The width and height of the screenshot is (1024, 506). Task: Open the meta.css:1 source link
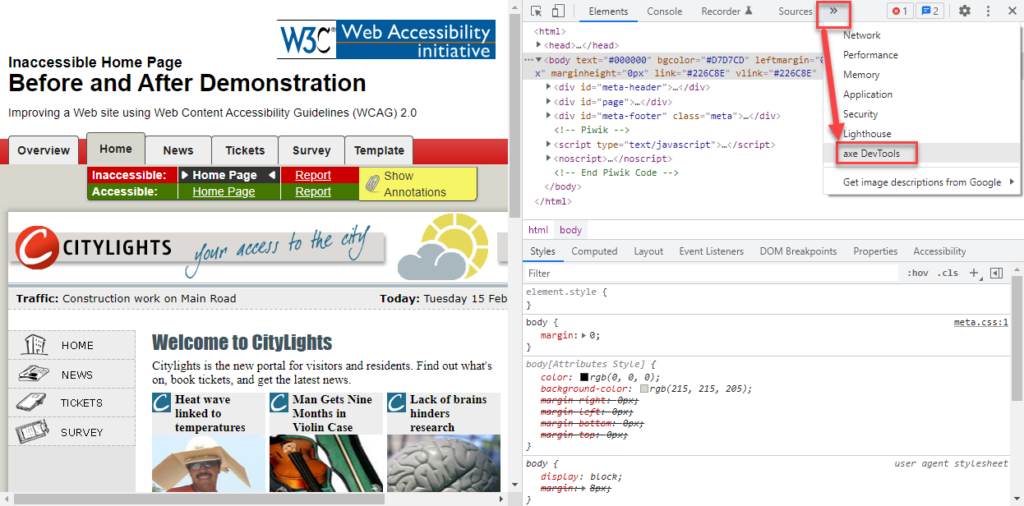(981, 322)
